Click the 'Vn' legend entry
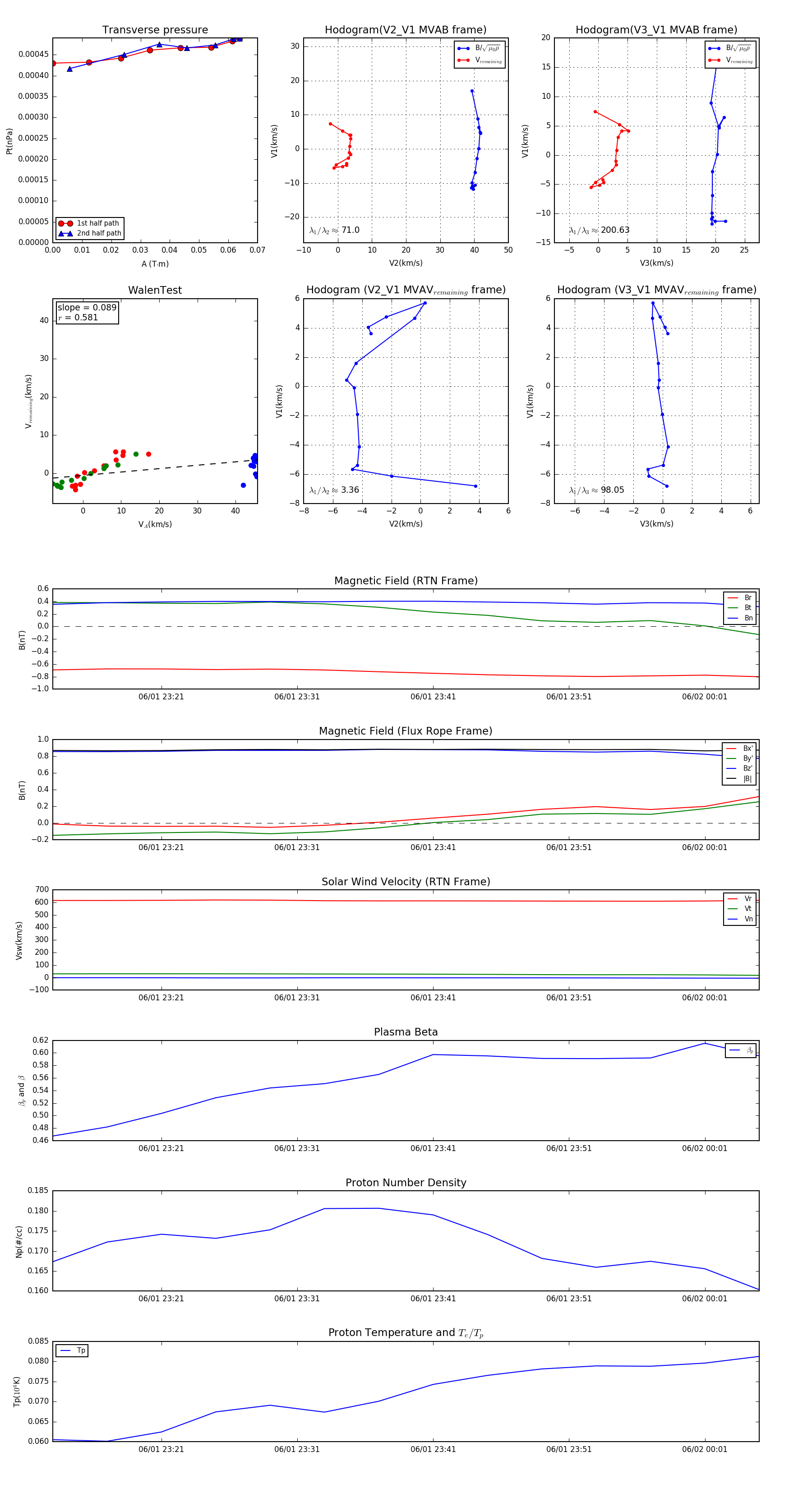This screenshot has width=812, height=1489. tap(740, 919)
